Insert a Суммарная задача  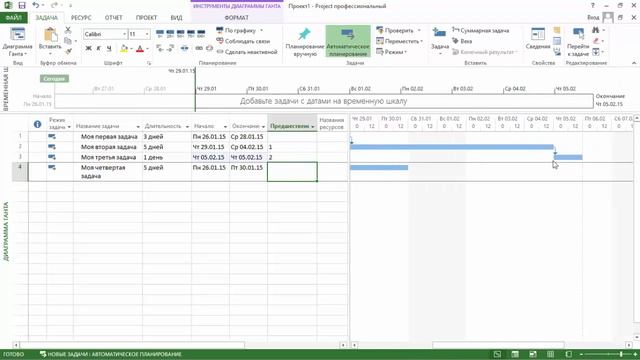click(480, 30)
